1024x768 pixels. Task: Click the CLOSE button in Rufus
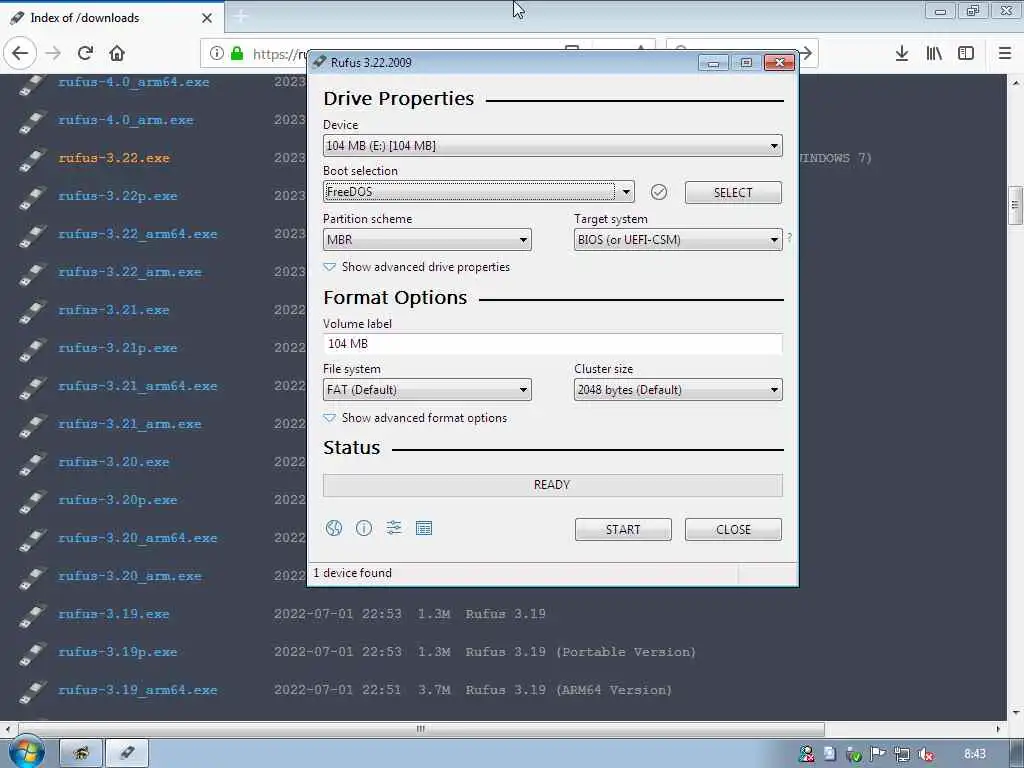point(733,530)
